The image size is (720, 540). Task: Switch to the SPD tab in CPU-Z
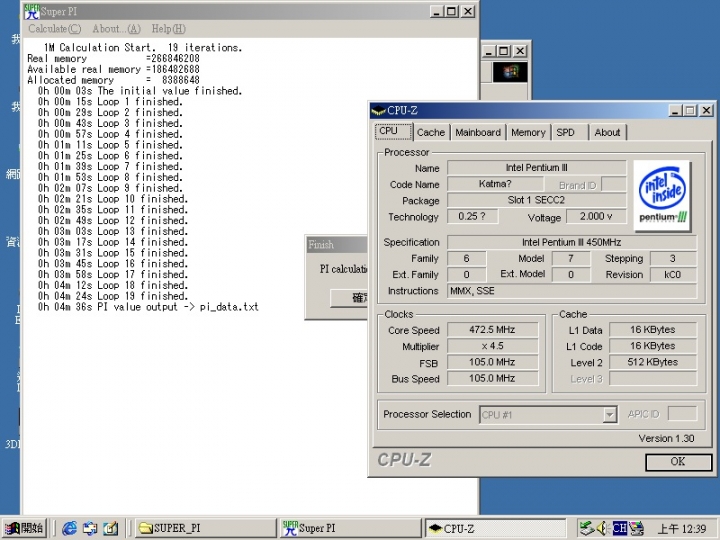(x=569, y=132)
